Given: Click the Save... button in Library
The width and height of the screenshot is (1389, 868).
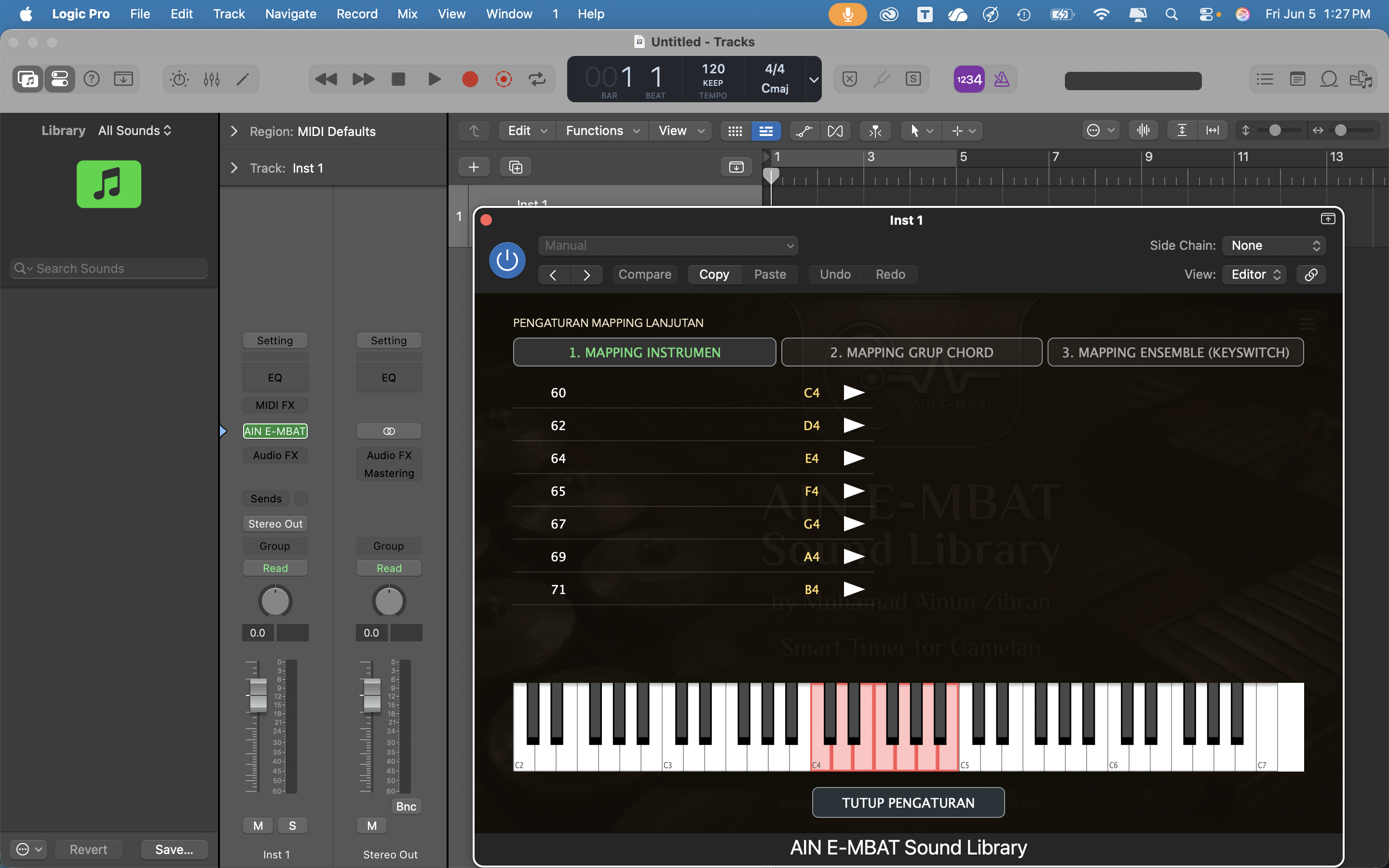Looking at the screenshot, I should pos(174,849).
